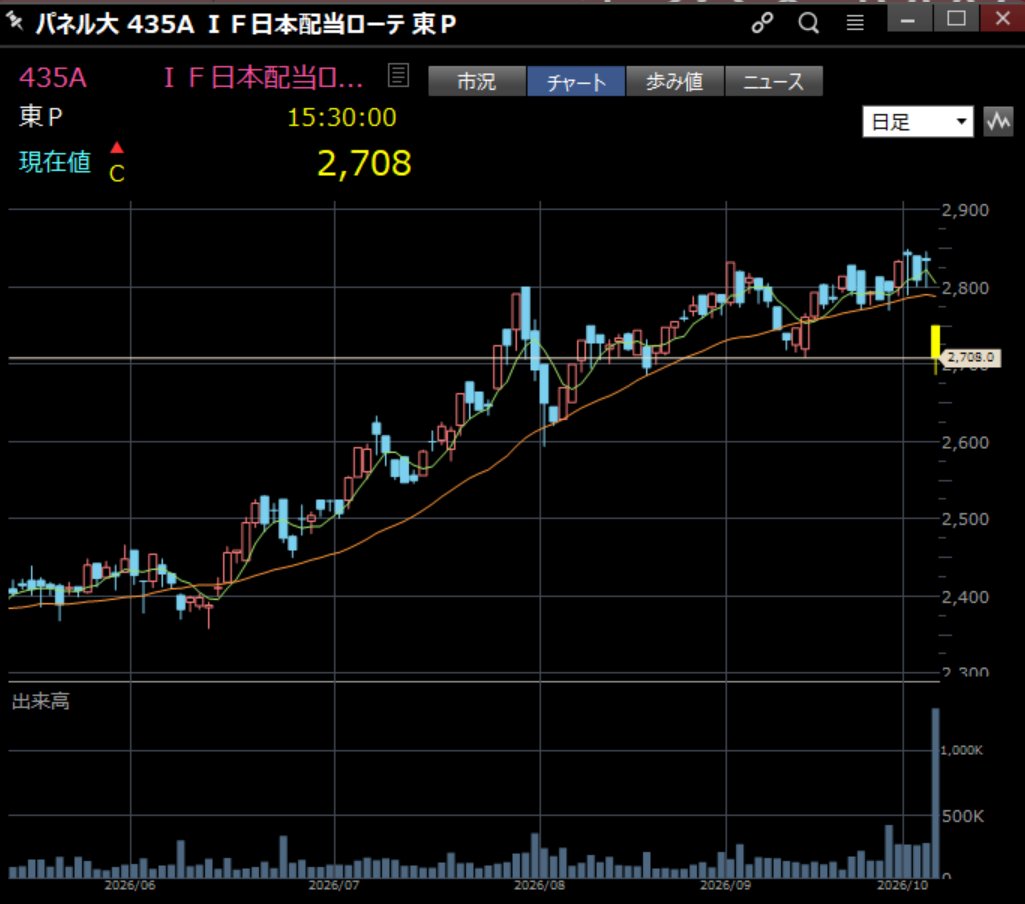This screenshot has width=1025, height=904.
Task: Click the 2,708.0 price marker on axis
Action: pyautogui.click(x=971, y=357)
